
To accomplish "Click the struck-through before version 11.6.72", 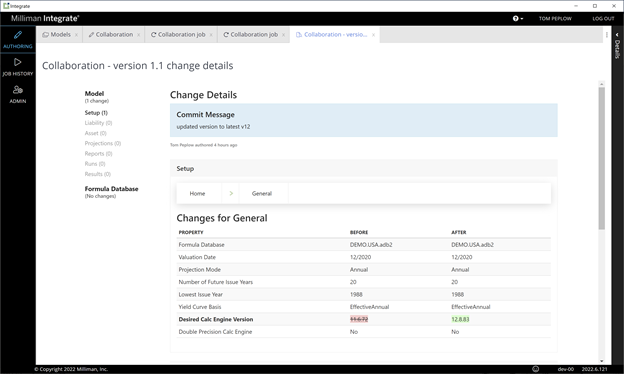I will [x=359, y=319].
